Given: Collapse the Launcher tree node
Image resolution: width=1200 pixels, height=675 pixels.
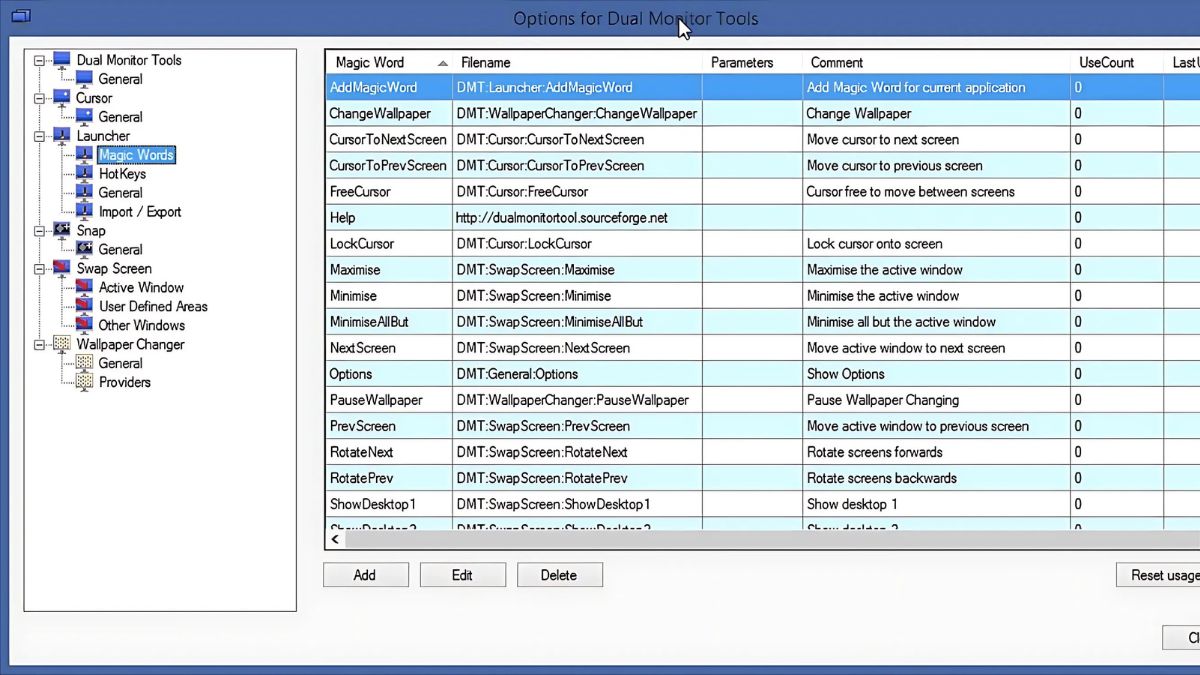Looking at the screenshot, I should tap(40, 136).
